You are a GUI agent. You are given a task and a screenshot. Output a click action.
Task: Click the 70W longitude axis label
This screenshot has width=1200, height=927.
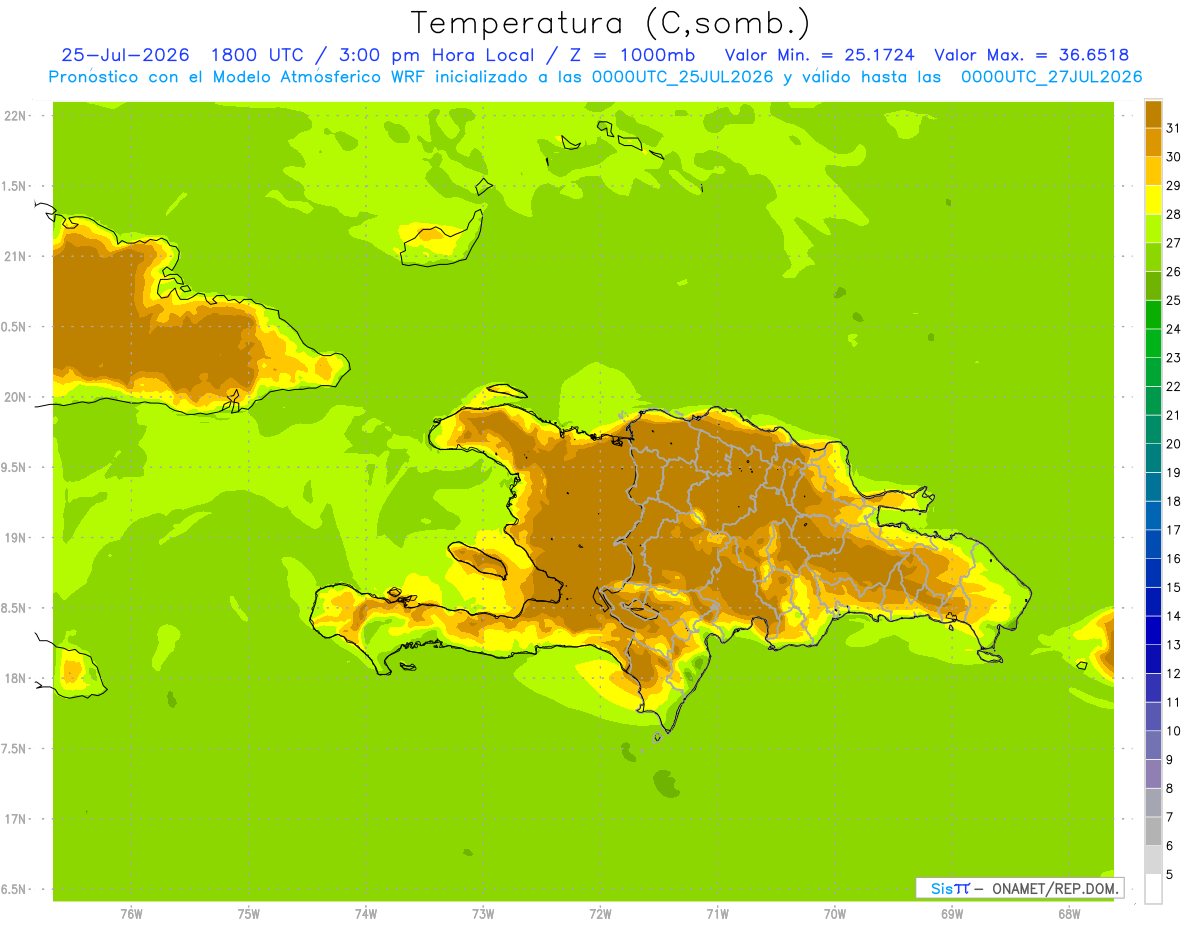(x=835, y=914)
